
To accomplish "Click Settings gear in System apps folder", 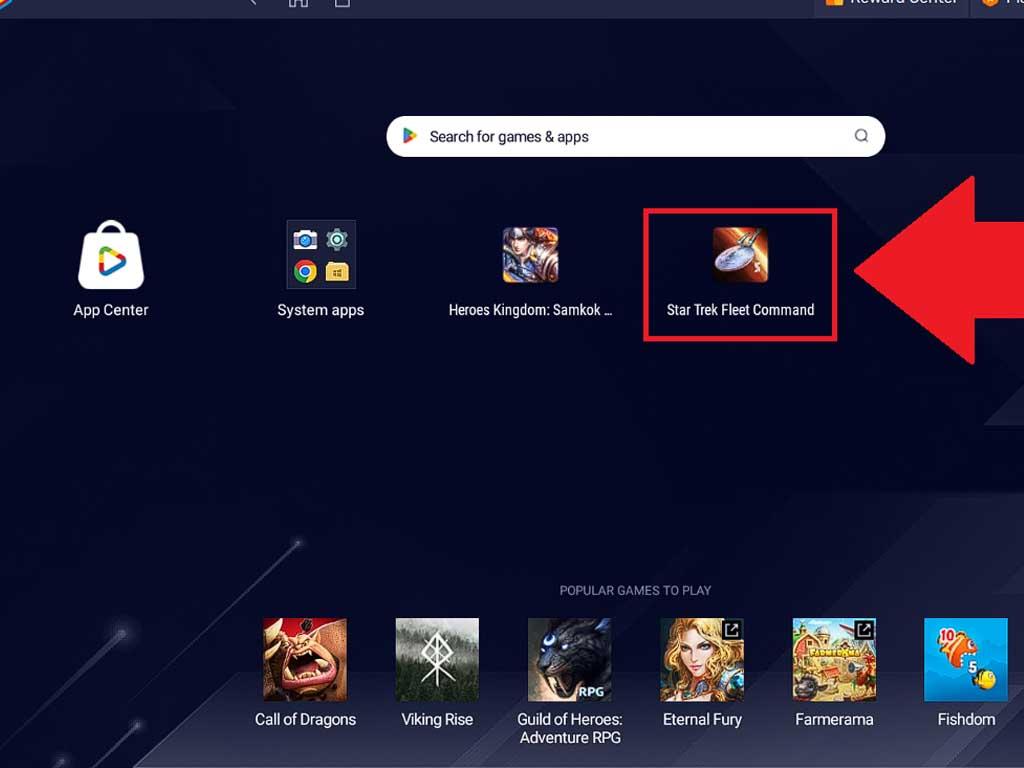I will point(337,240).
